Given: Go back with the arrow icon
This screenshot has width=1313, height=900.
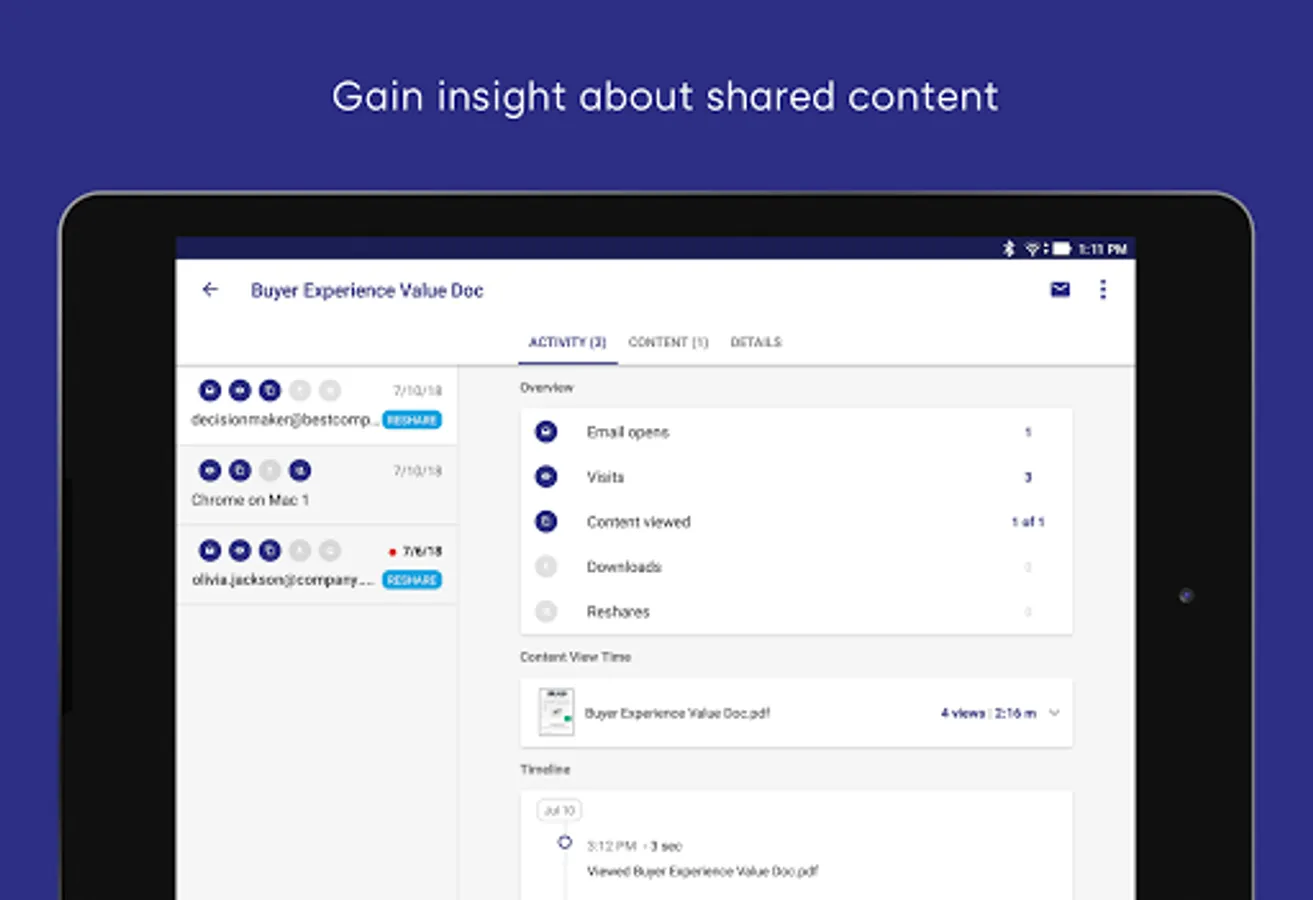Looking at the screenshot, I should pos(210,290).
